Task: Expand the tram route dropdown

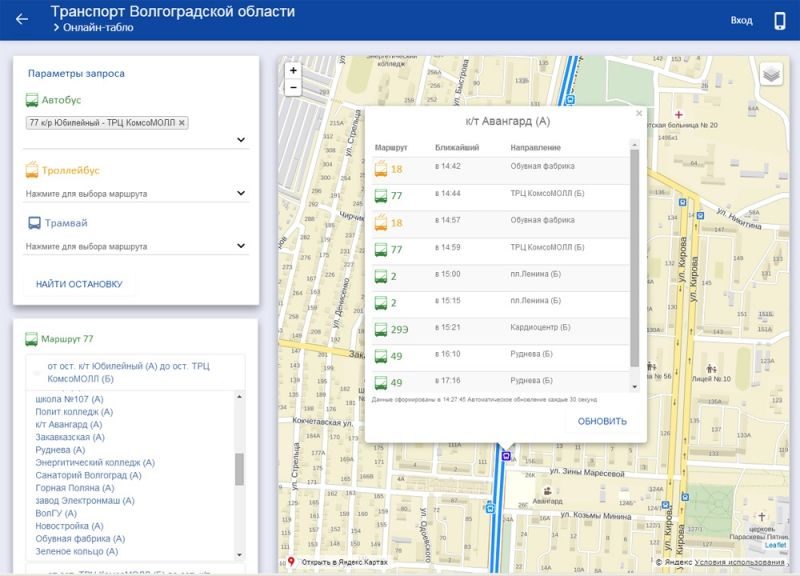Action: tap(241, 245)
